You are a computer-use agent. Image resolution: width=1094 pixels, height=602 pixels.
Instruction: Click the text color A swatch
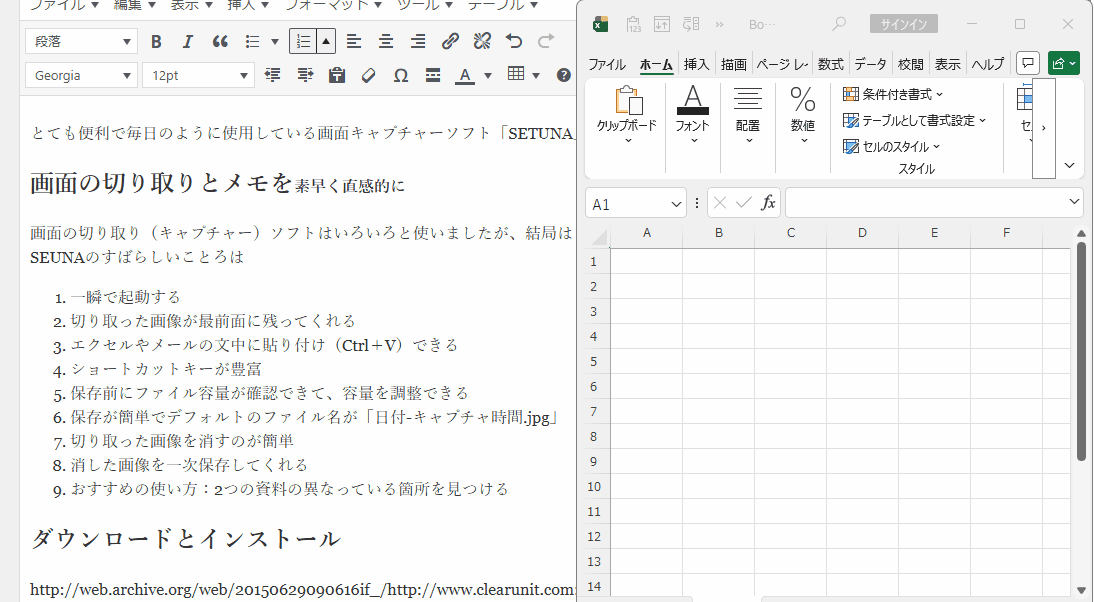(x=464, y=75)
